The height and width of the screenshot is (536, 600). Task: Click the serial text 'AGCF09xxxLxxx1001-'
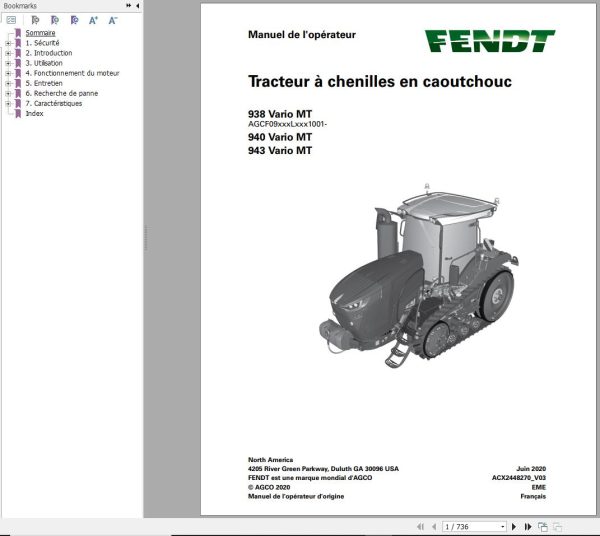pyautogui.click(x=287, y=124)
